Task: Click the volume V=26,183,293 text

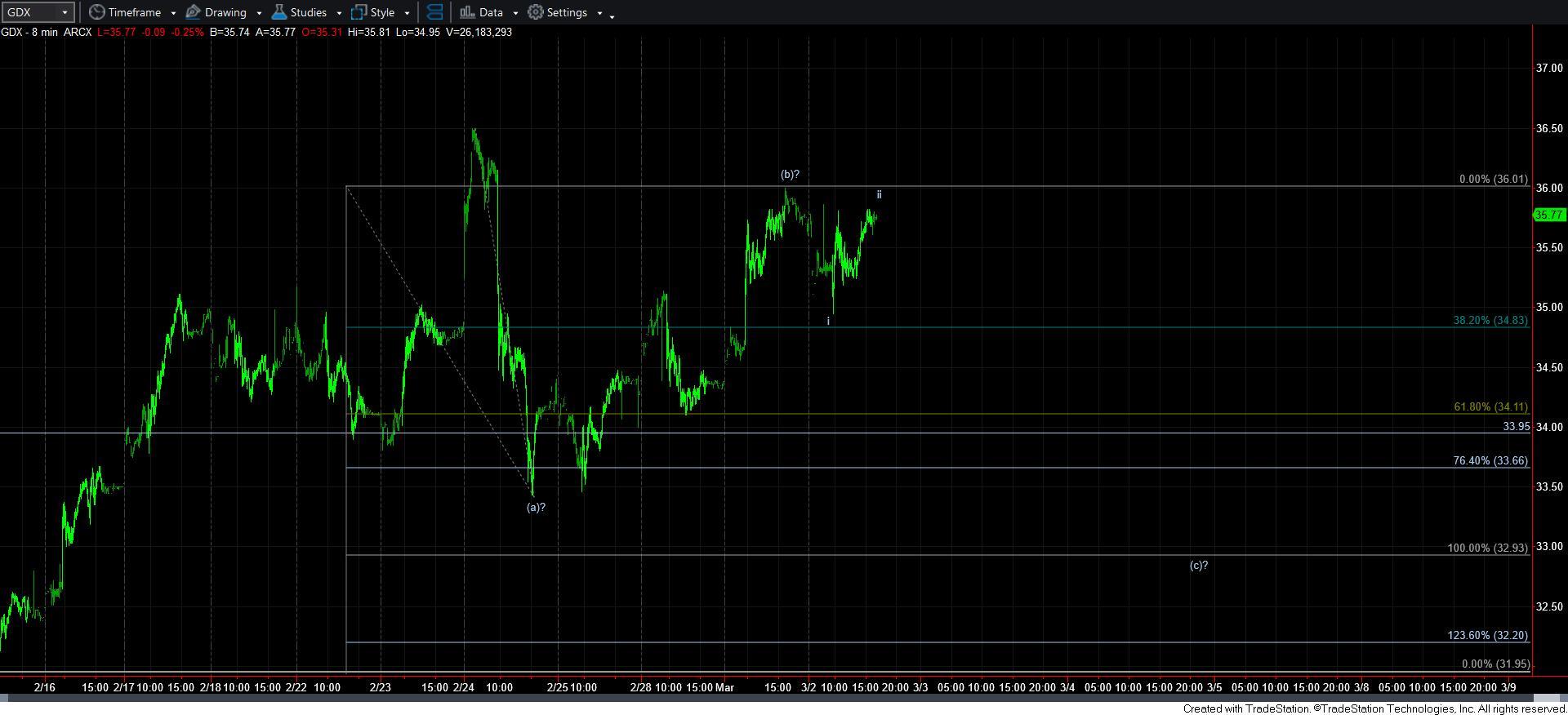Action: click(479, 32)
